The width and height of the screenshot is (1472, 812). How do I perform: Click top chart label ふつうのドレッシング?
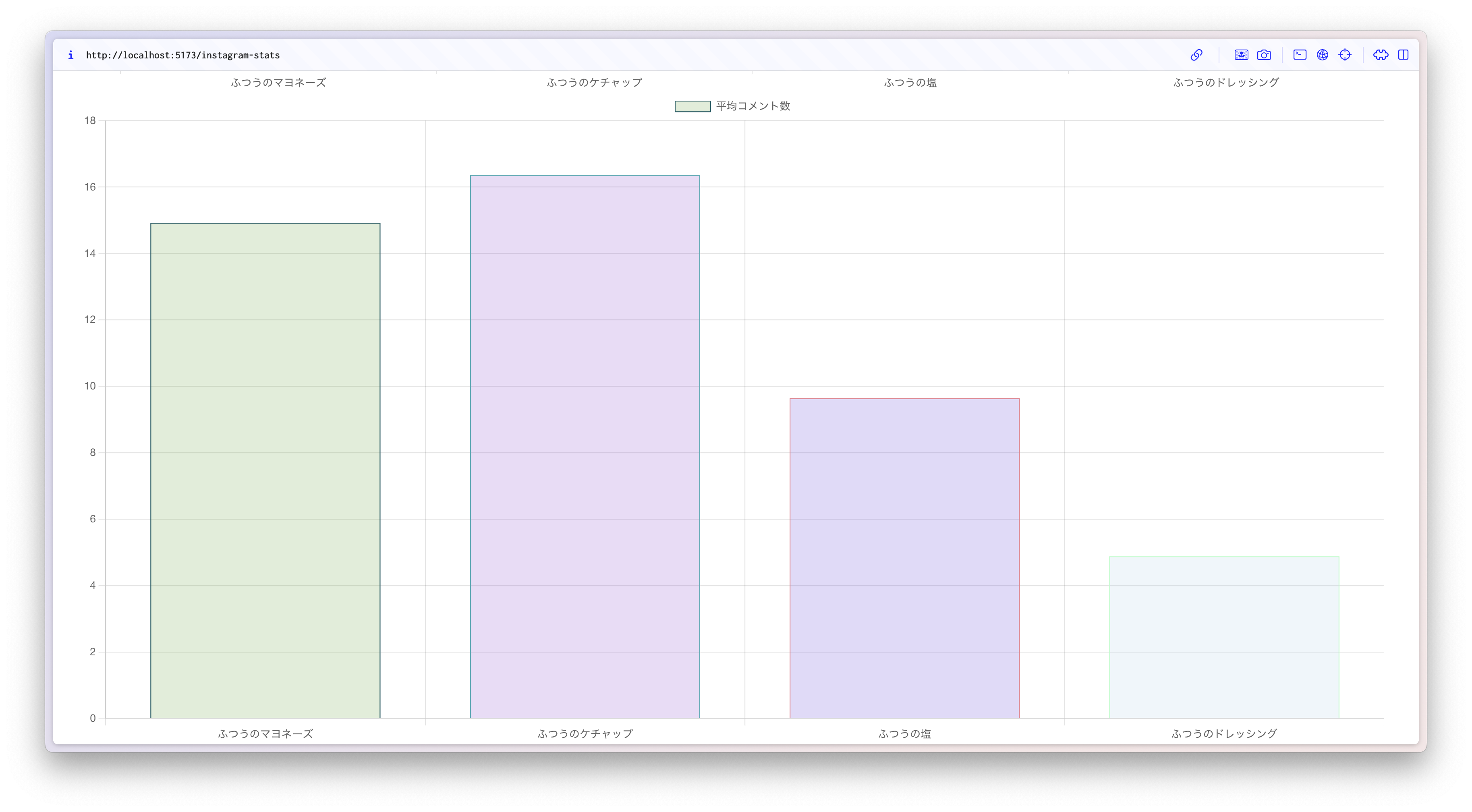click(x=1225, y=83)
